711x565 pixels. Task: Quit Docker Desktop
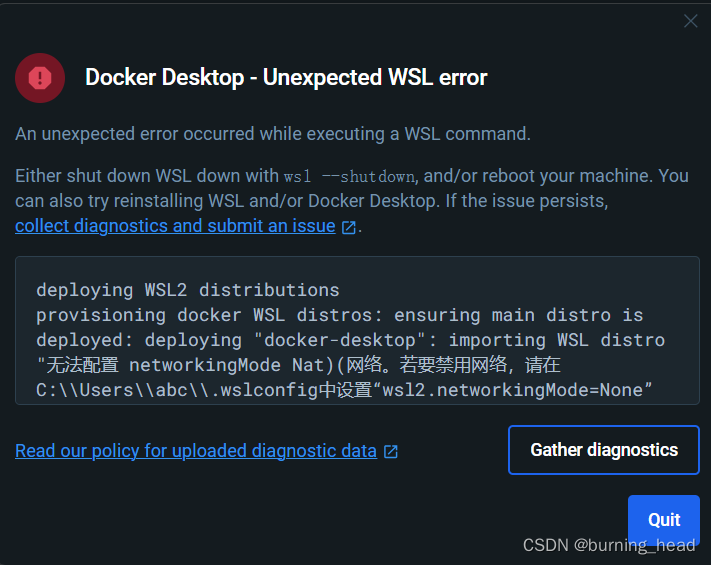click(664, 520)
